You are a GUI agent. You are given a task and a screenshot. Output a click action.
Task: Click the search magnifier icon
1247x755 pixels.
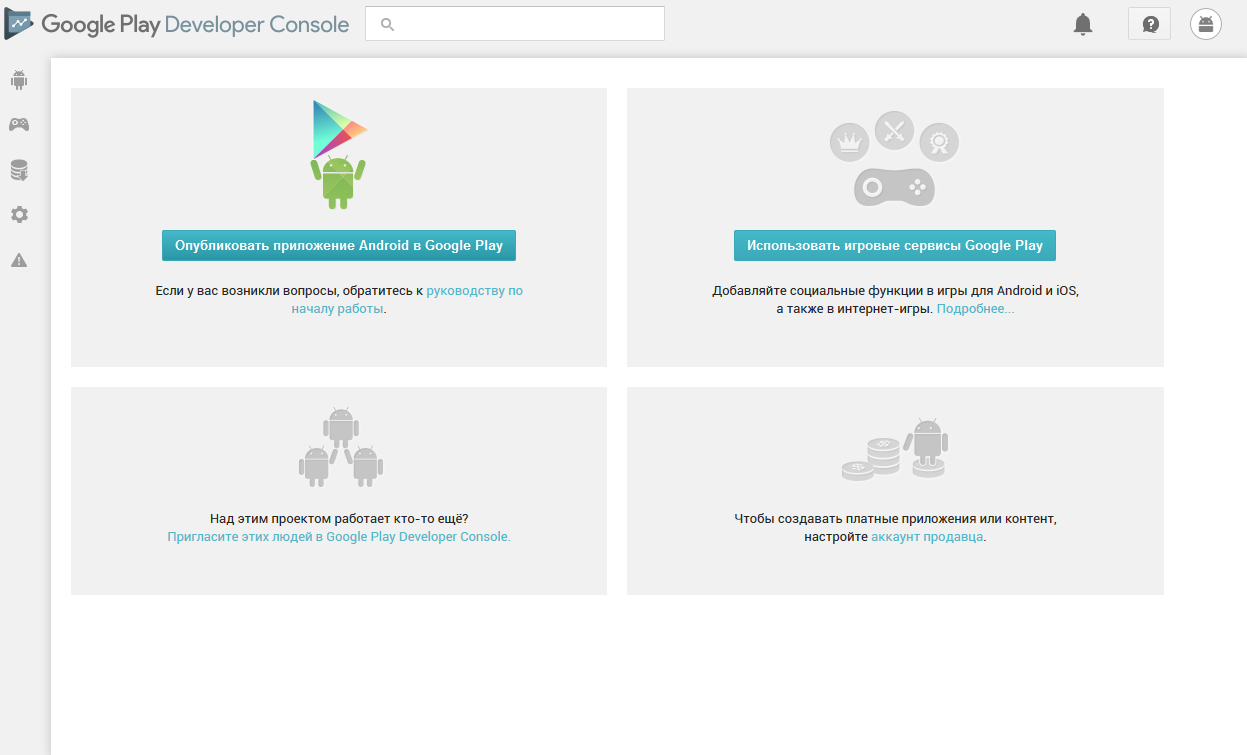coord(388,24)
